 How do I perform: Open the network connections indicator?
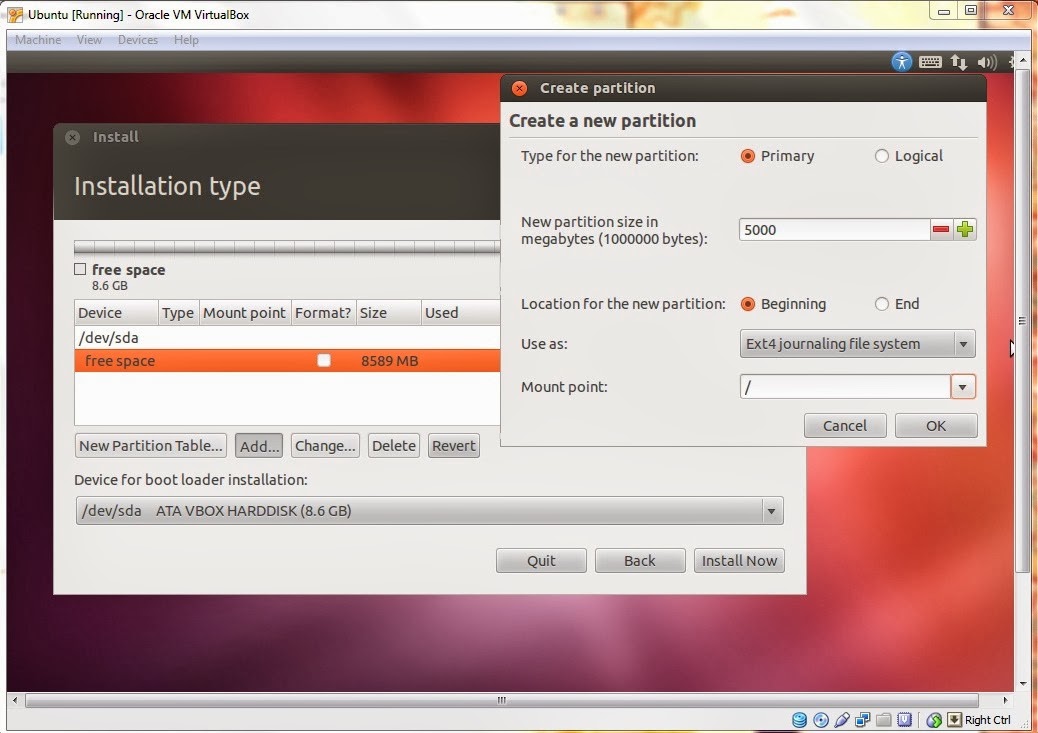pyautogui.click(x=959, y=62)
